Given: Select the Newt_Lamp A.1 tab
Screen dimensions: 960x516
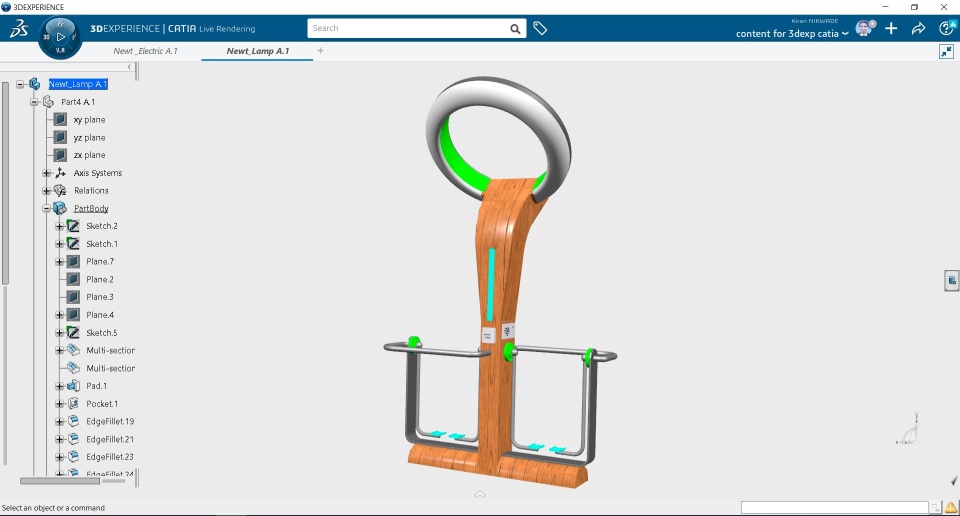Looking at the screenshot, I should tap(257, 51).
